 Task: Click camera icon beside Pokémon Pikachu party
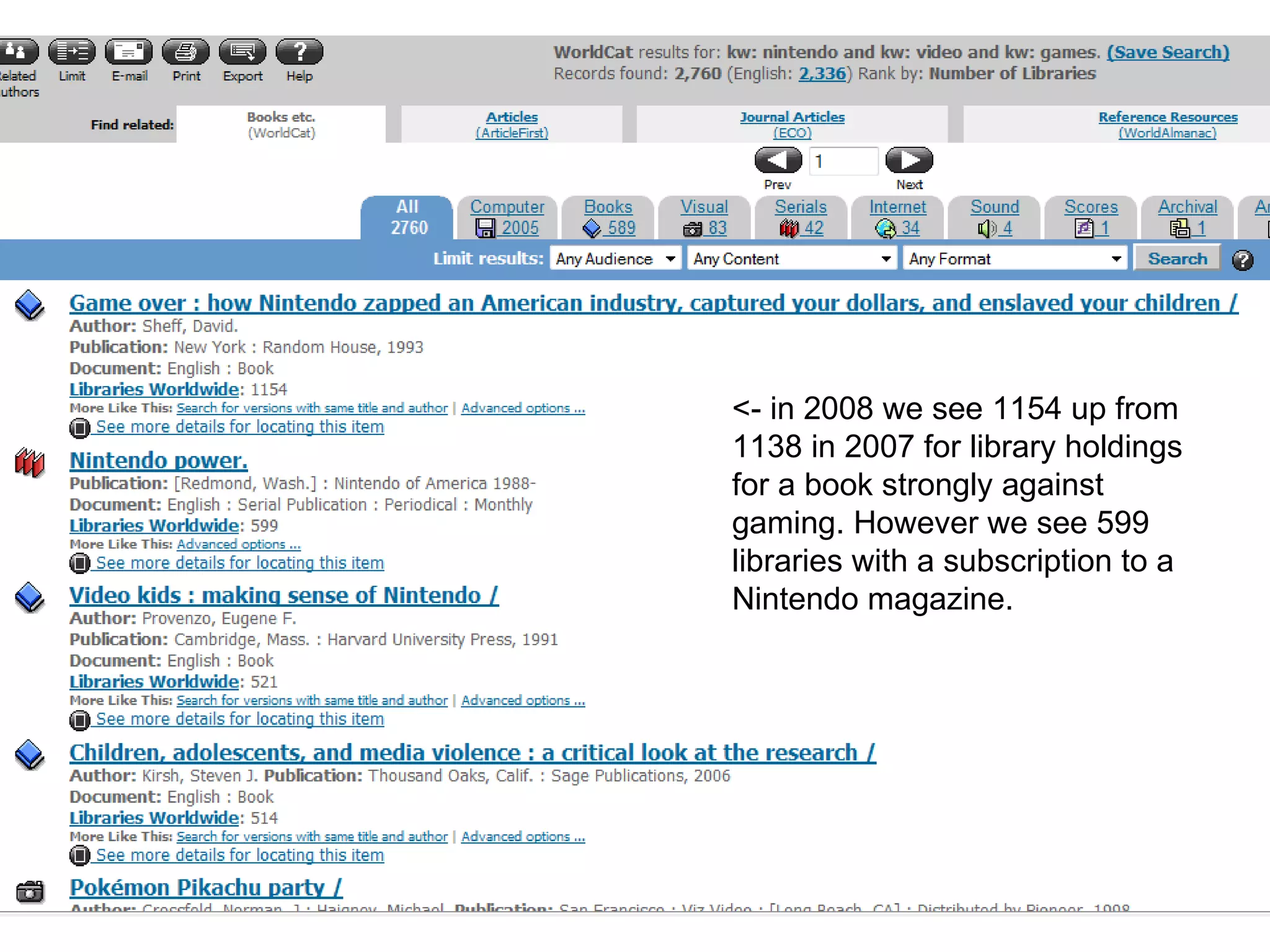[x=30, y=891]
